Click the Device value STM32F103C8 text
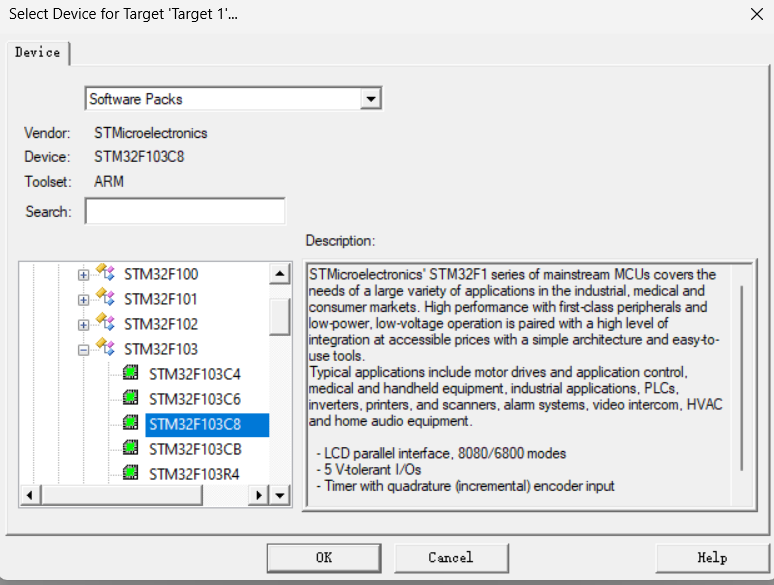 tap(139, 157)
